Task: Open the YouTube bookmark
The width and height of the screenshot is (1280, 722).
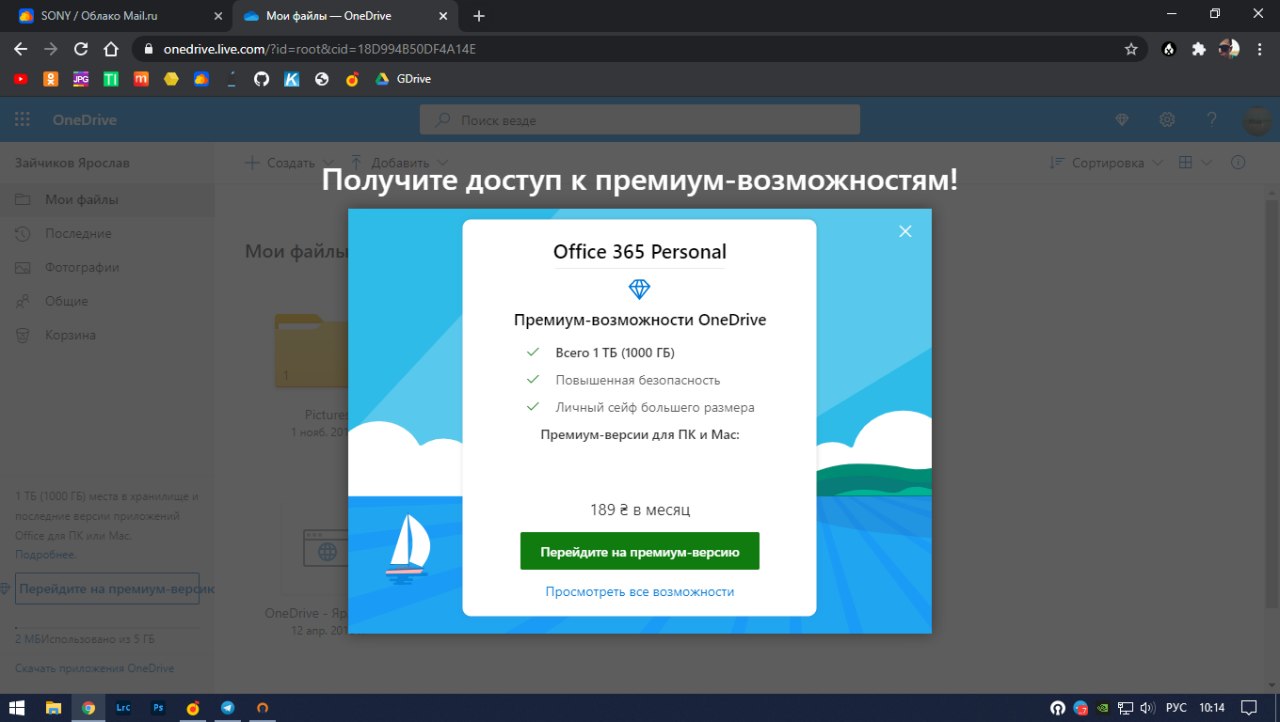Action: tap(21, 79)
